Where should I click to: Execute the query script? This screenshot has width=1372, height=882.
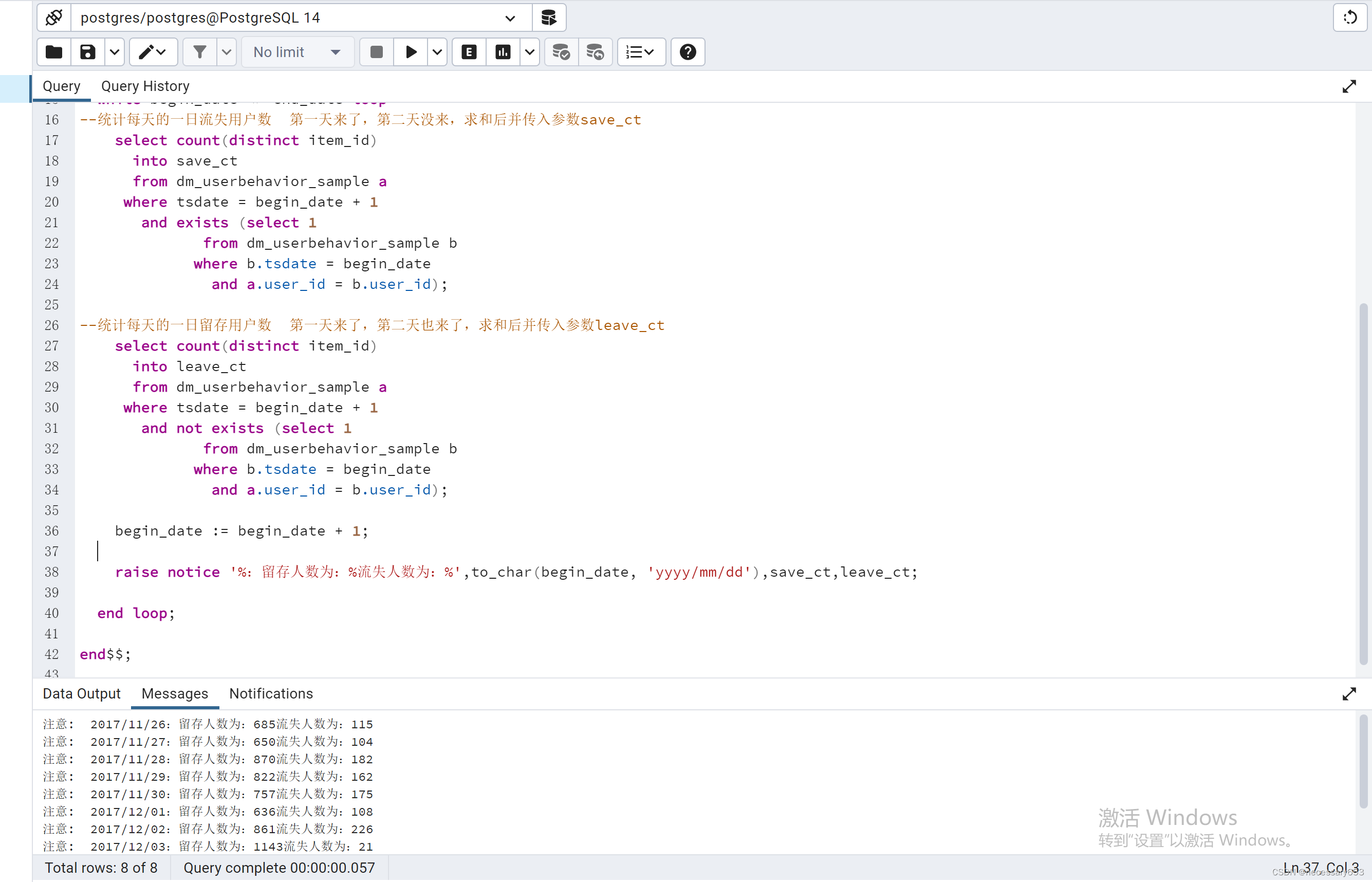[410, 51]
